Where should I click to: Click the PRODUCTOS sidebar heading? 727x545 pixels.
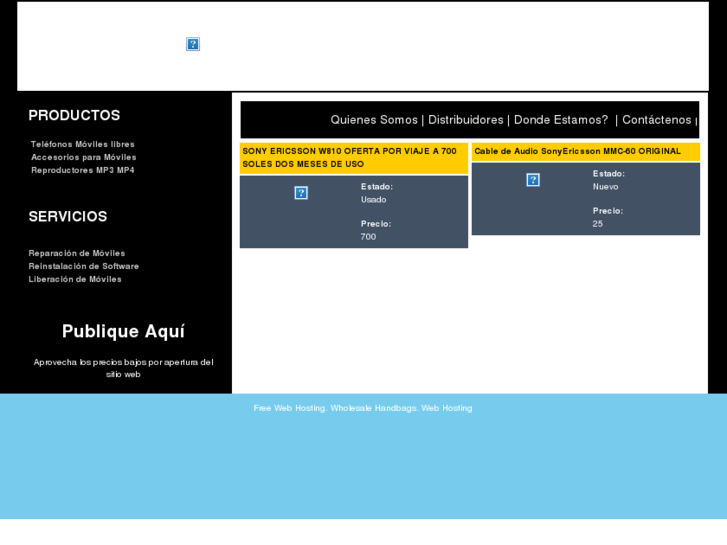click(74, 115)
